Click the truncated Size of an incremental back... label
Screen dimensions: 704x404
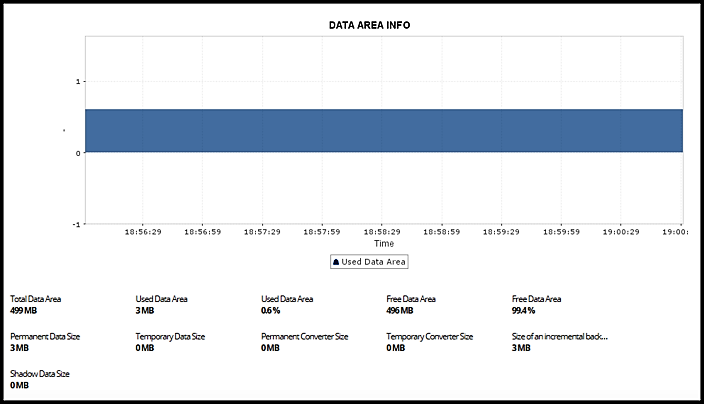pos(560,337)
